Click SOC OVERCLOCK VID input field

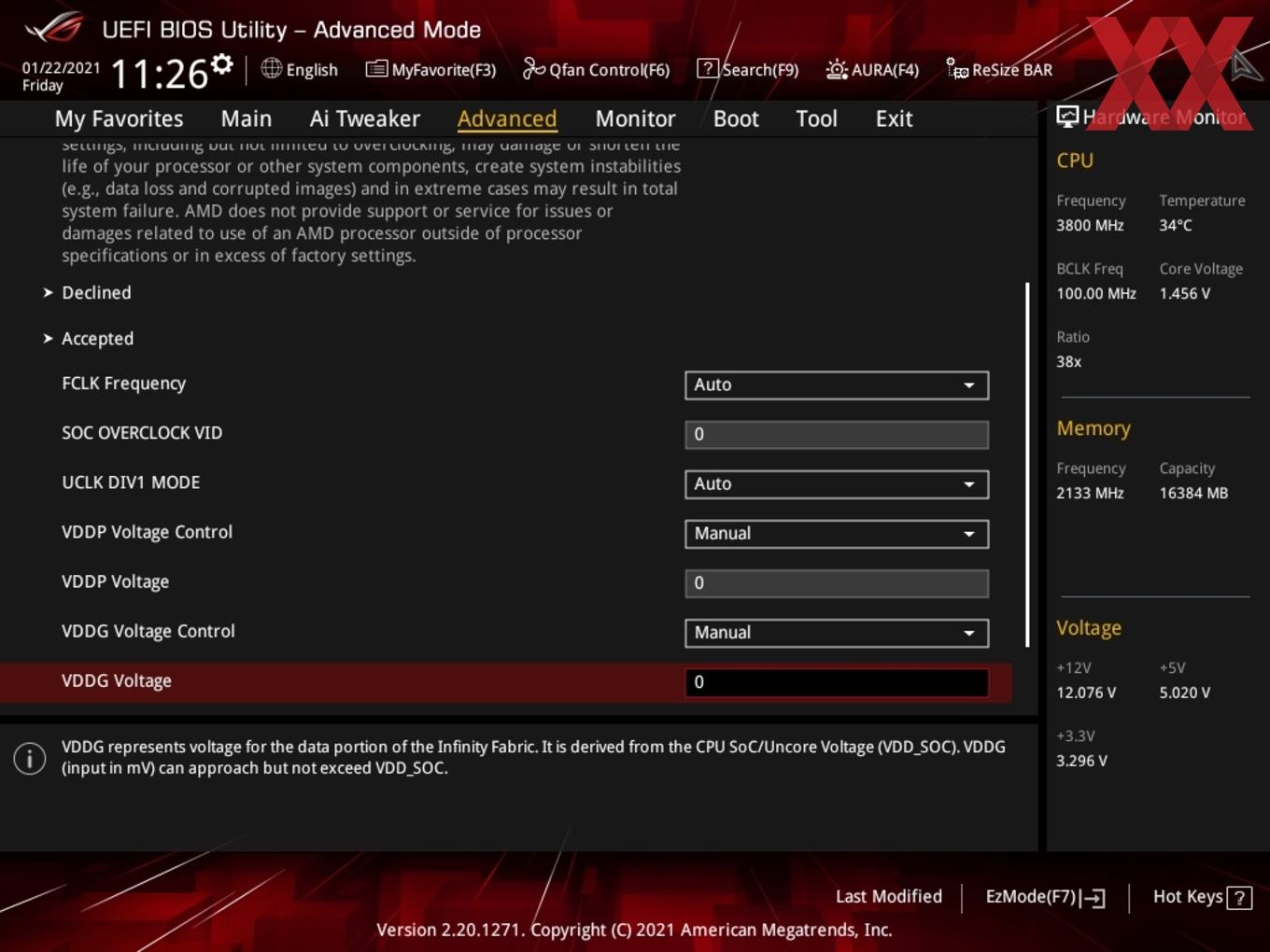(x=837, y=434)
